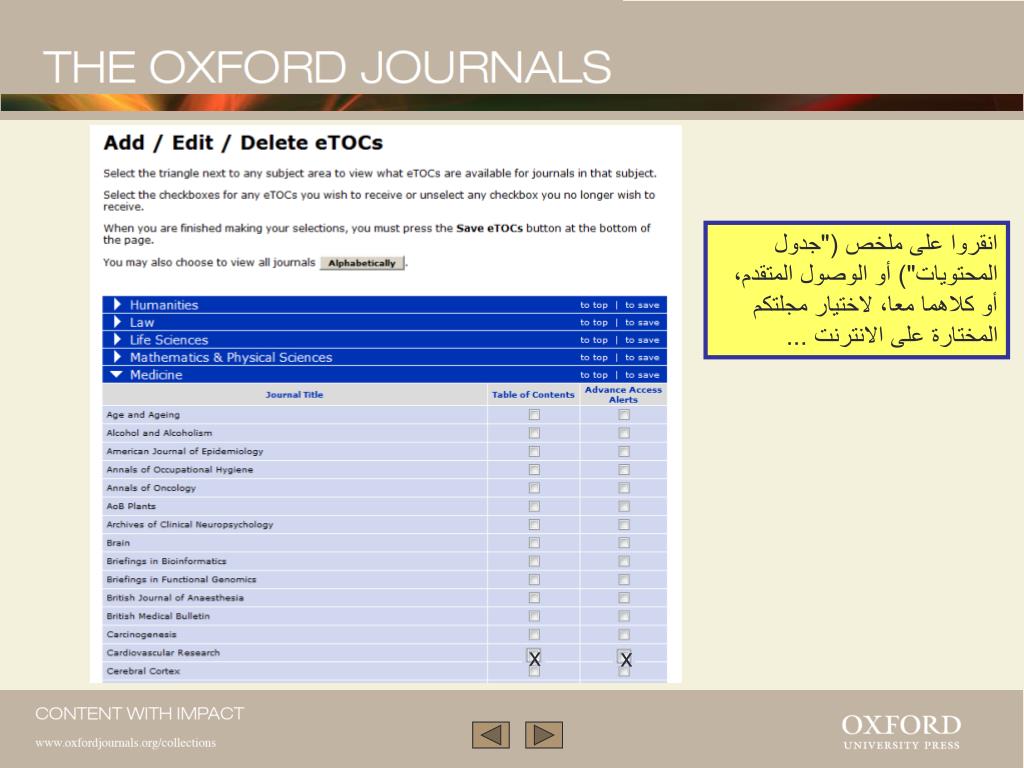Collapse the Medicine subject triangle
Image resolution: width=1024 pixels, height=768 pixels.
[116, 375]
